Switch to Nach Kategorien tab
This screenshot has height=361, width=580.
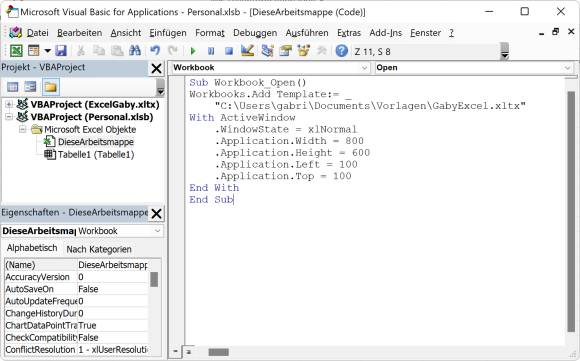99,249
